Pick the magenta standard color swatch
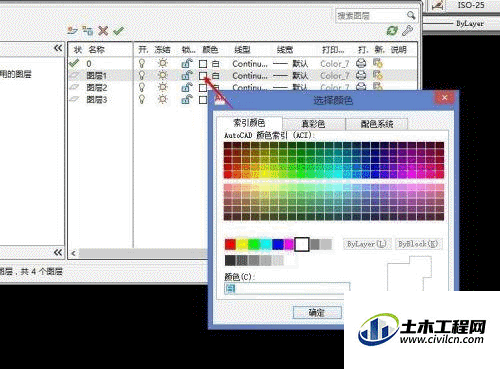This screenshot has width=500, height=369. 289,244
